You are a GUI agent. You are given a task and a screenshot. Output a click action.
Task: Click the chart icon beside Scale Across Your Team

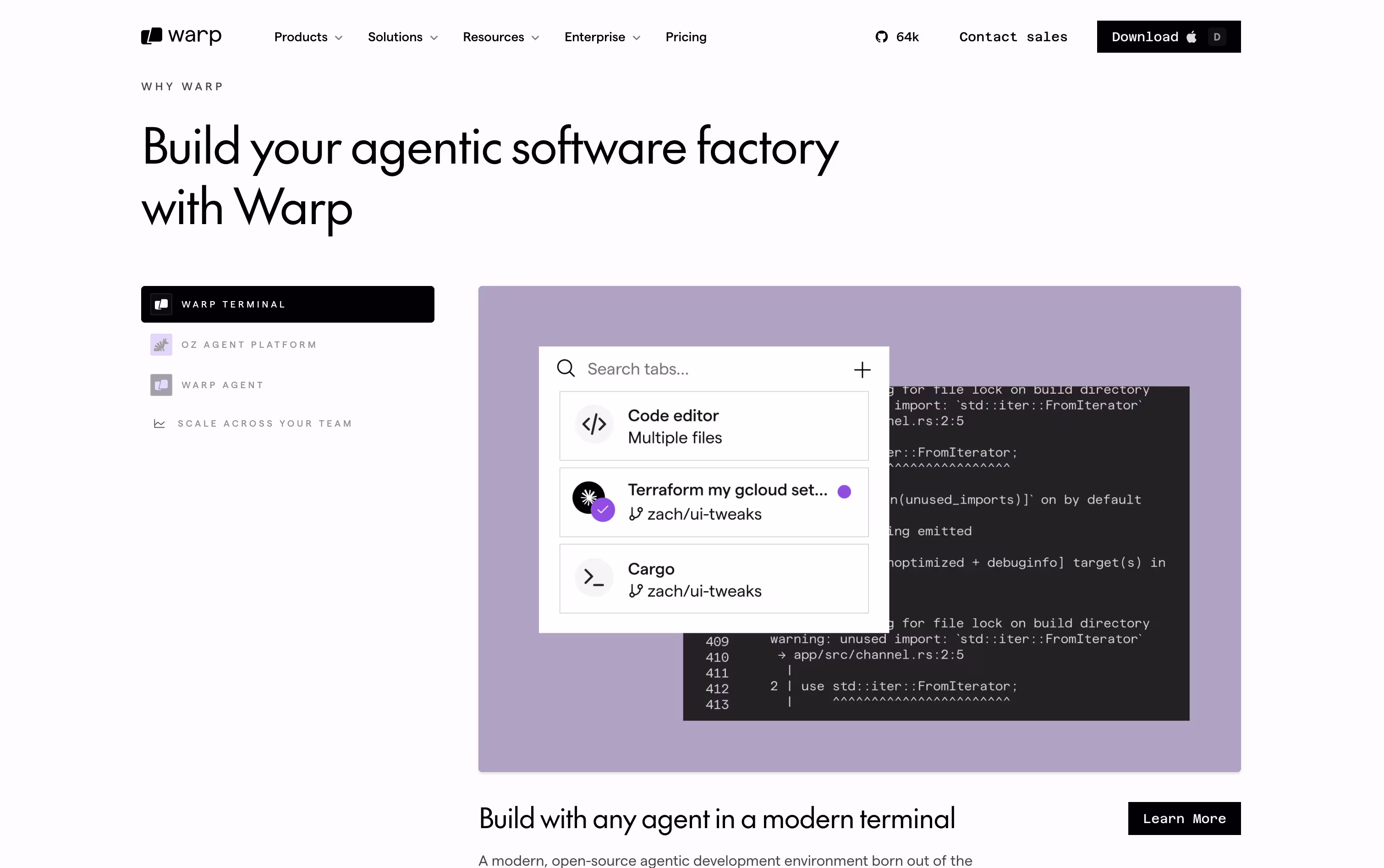tap(159, 423)
